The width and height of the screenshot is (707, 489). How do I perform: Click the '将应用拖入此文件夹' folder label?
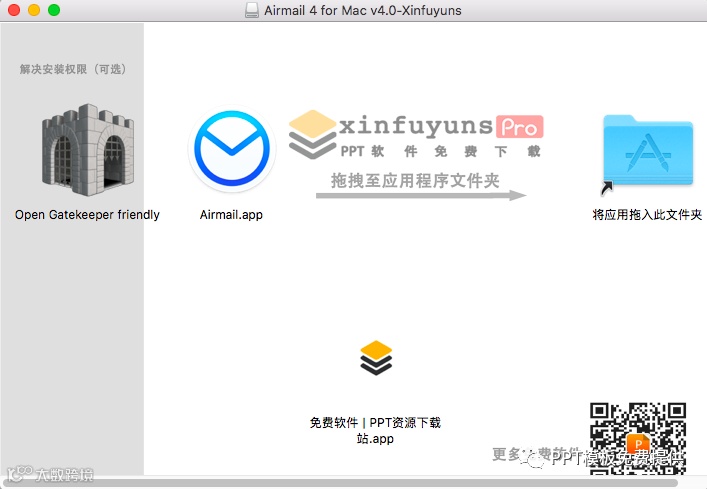point(647,215)
